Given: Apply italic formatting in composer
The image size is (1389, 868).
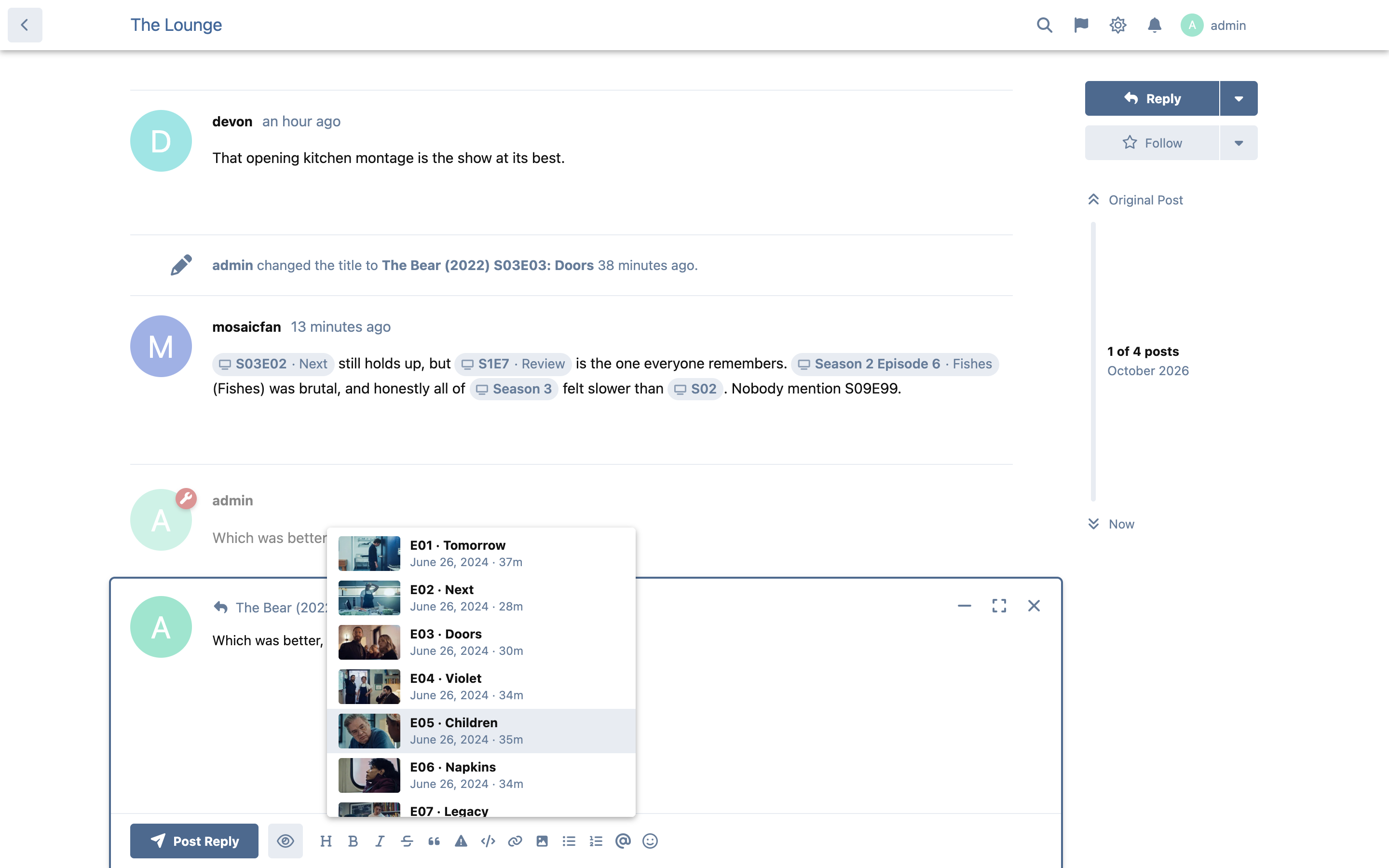Looking at the screenshot, I should (x=380, y=841).
